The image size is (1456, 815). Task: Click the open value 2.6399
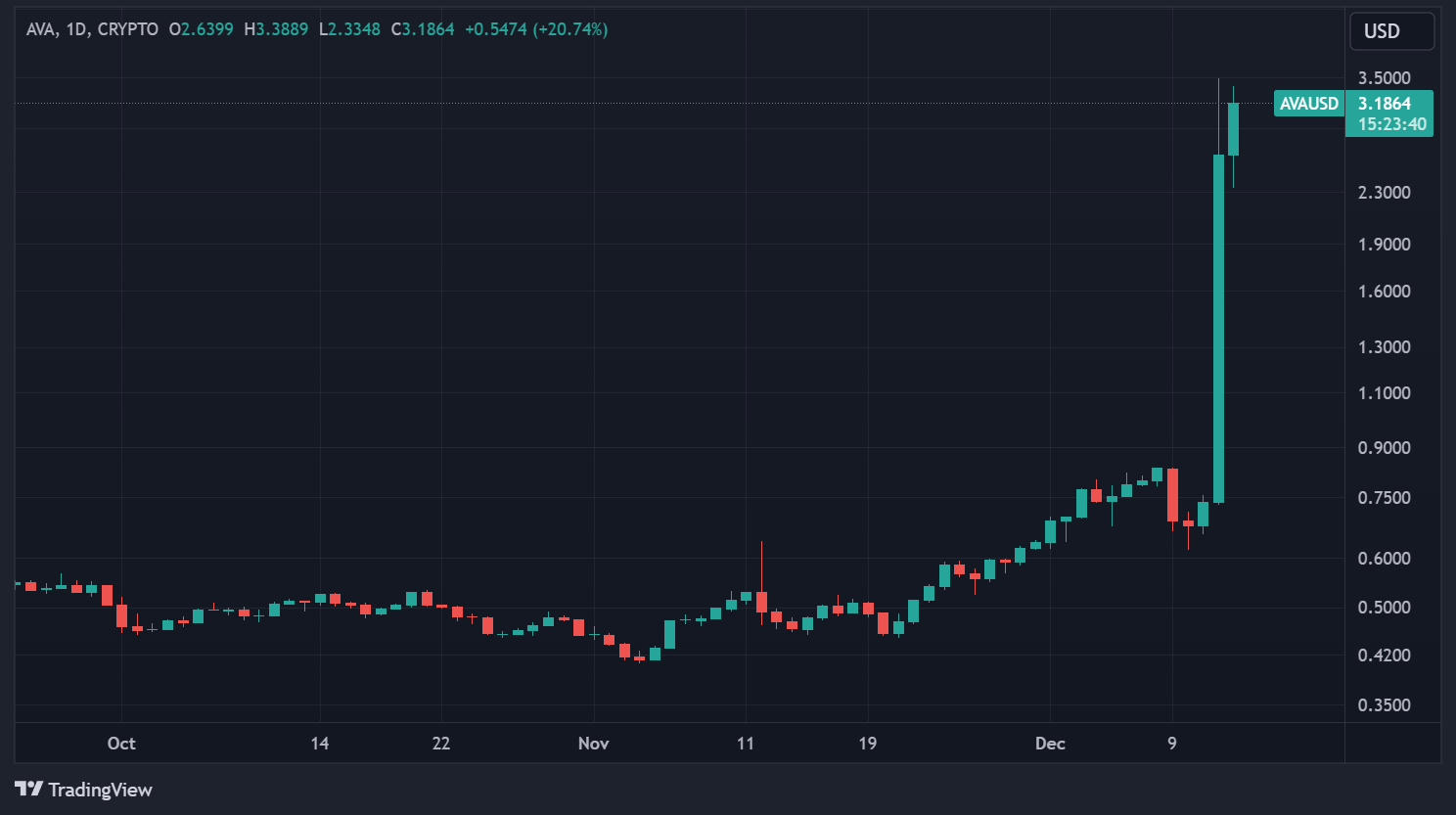(206, 29)
